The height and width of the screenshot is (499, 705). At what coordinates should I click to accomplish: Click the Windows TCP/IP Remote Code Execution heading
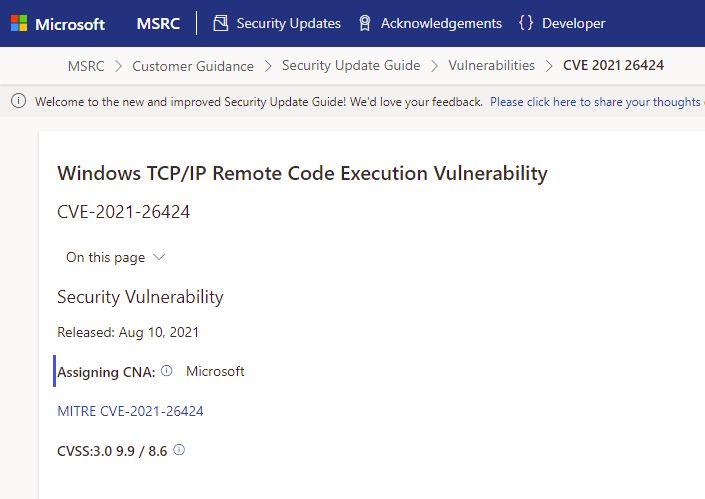coord(302,173)
